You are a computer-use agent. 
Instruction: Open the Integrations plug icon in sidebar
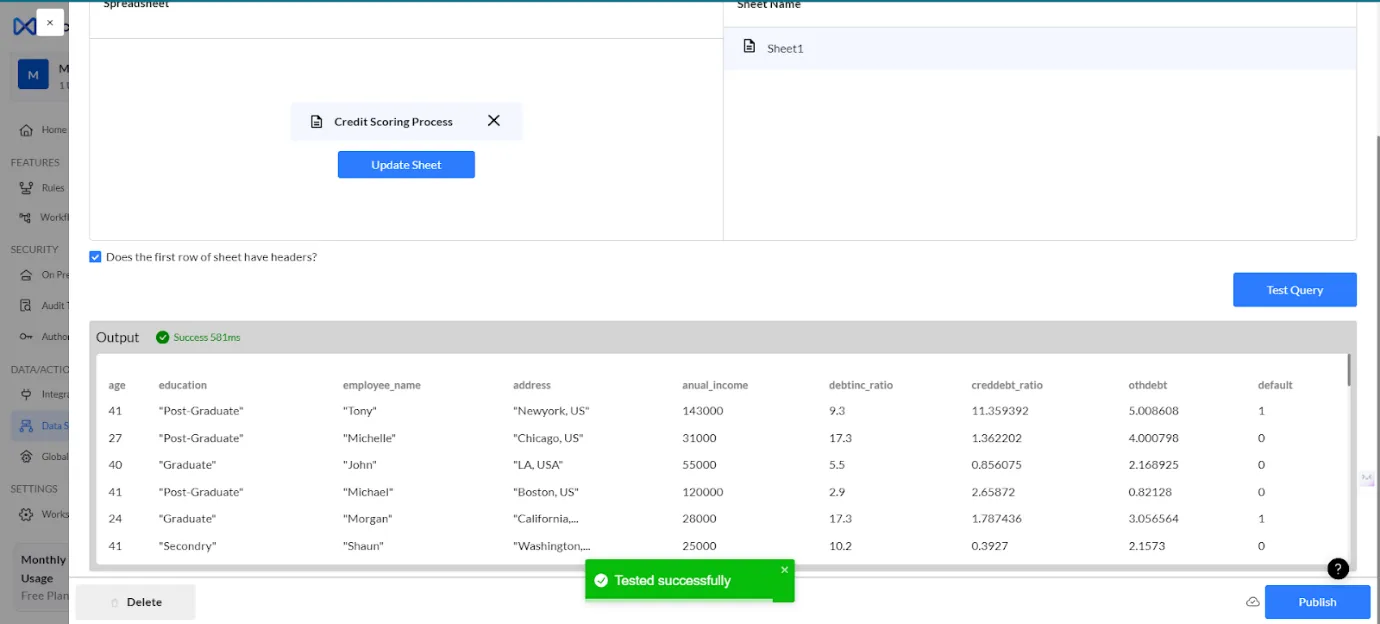click(x=27, y=394)
